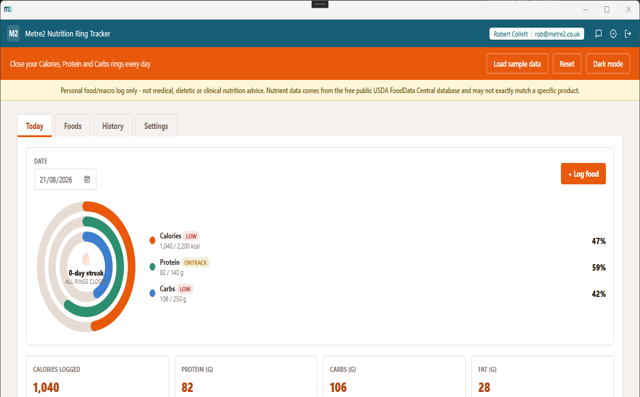Switch to the Foods tab
640x397 pixels.
coord(73,126)
